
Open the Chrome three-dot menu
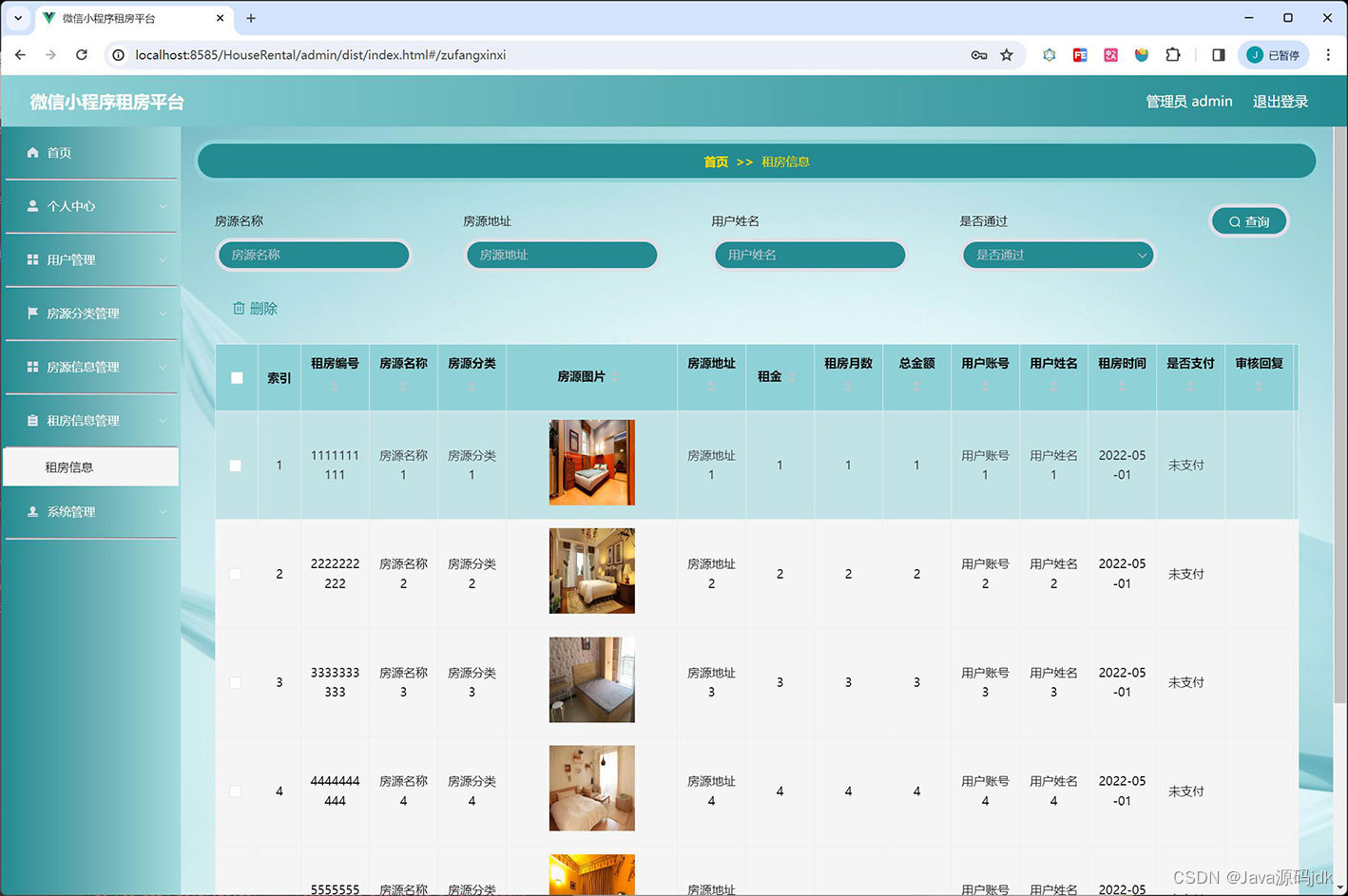[1328, 55]
